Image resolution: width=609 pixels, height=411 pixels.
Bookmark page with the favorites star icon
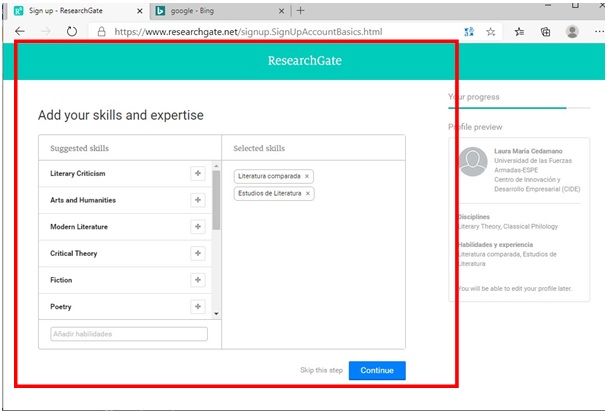(x=491, y=32)
